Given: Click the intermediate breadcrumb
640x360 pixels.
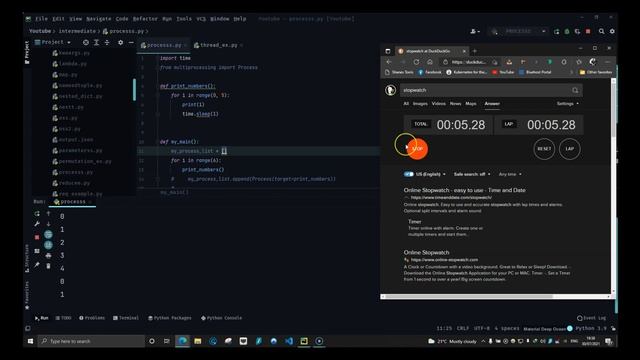Looking at the screenshot, I should point(77,31).
